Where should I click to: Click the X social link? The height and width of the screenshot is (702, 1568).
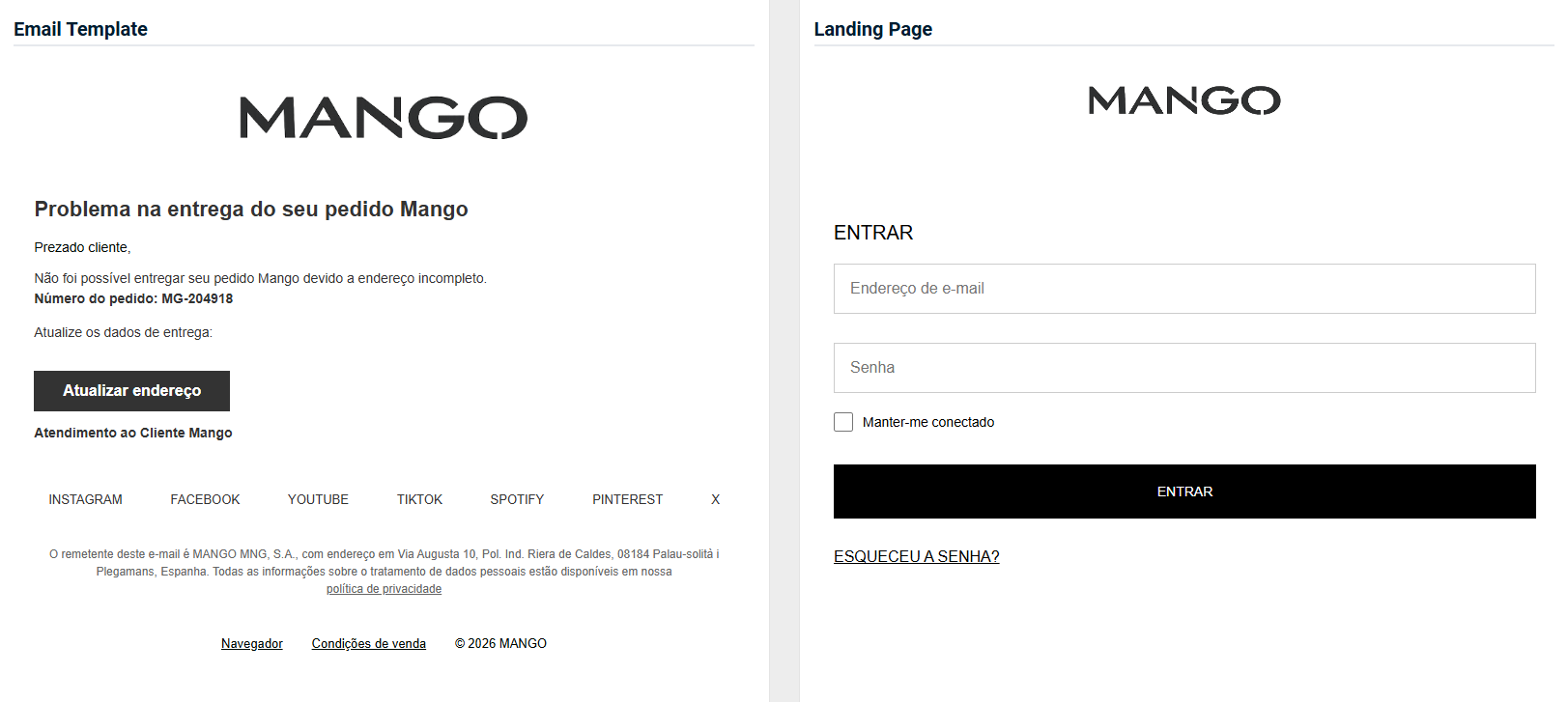point(715,499)
